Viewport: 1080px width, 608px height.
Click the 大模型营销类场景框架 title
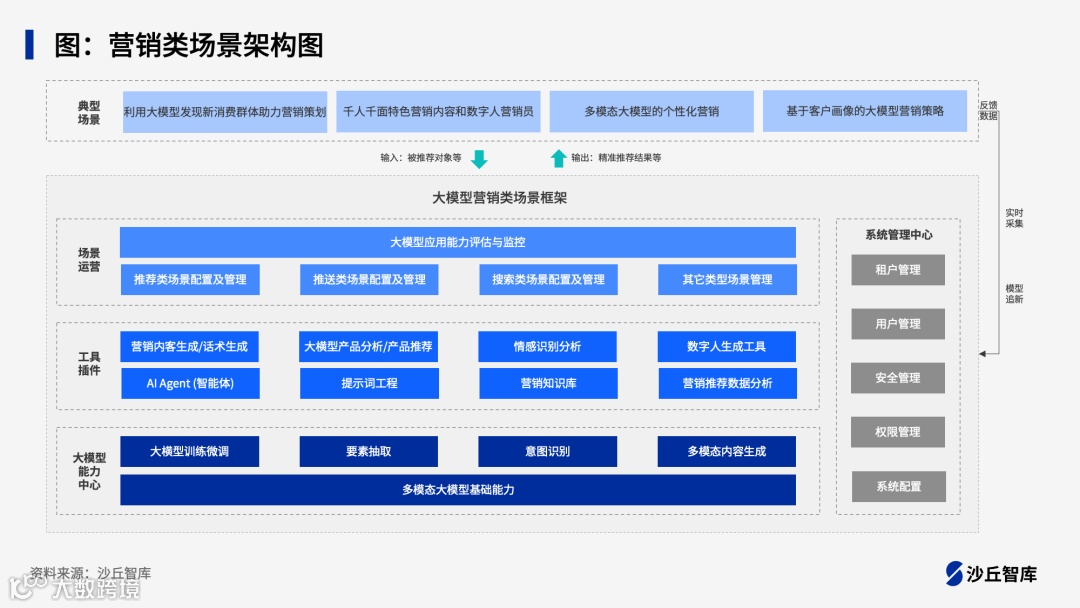tap(500, 198)
